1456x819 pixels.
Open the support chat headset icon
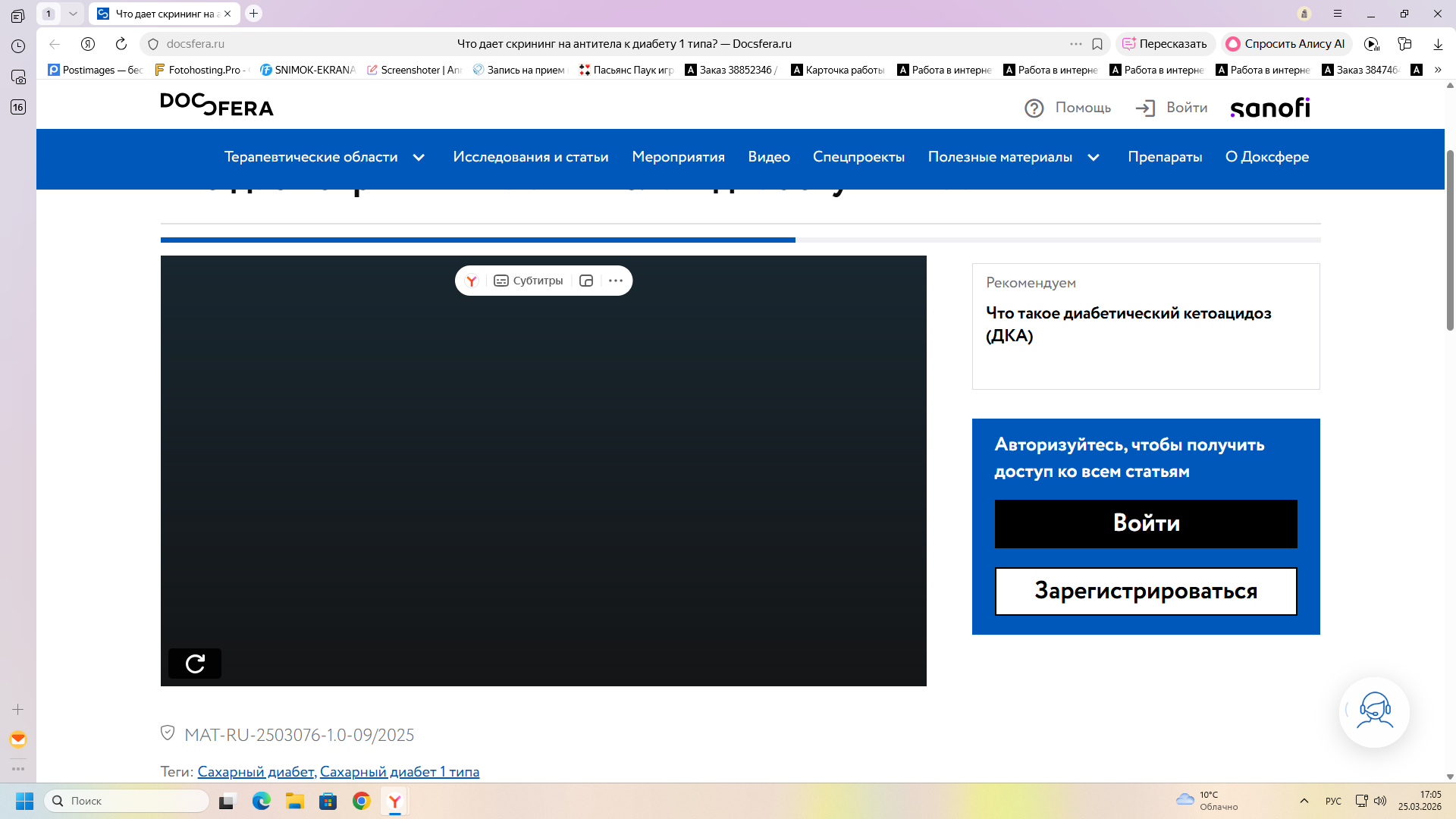click(x=1374, y=711)
